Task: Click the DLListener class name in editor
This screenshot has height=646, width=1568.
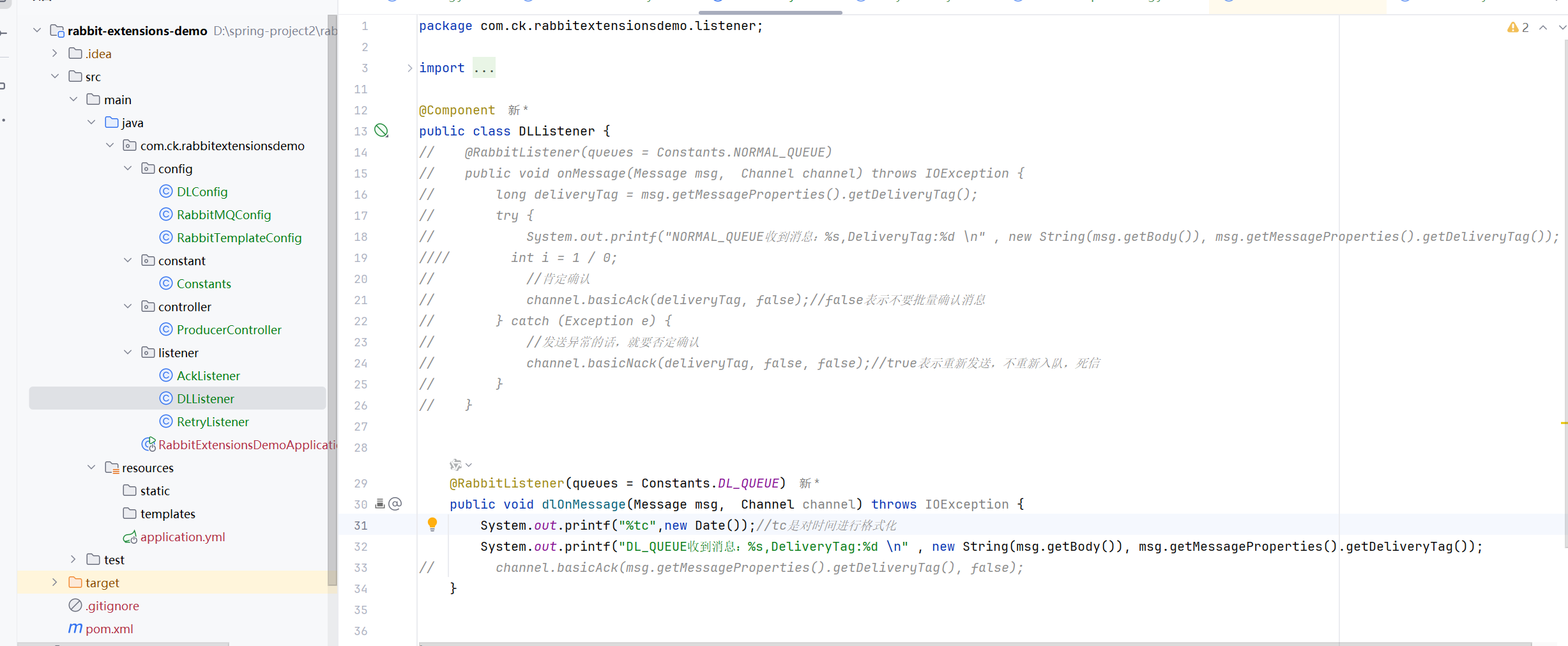Action: click(556, 131)
